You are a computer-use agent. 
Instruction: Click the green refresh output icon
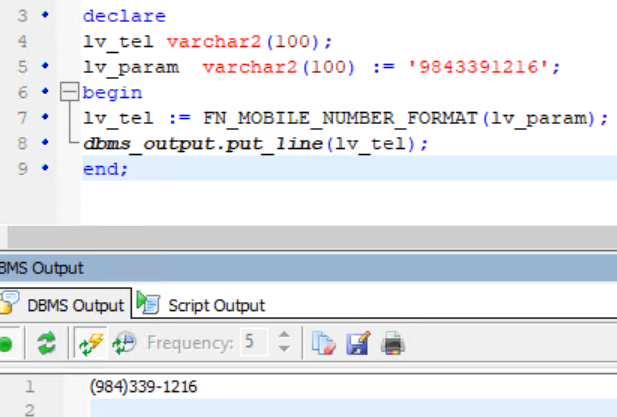pos(46,344)
